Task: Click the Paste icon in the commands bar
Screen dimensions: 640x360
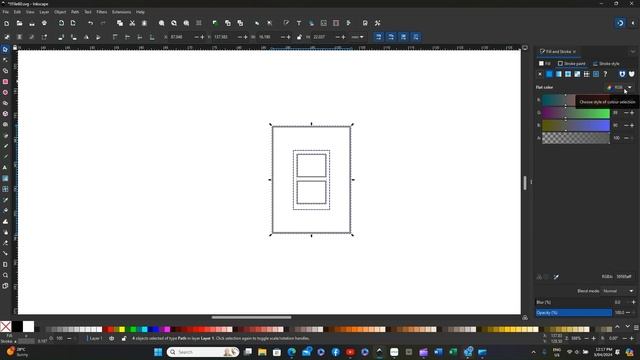Action: 144,23
